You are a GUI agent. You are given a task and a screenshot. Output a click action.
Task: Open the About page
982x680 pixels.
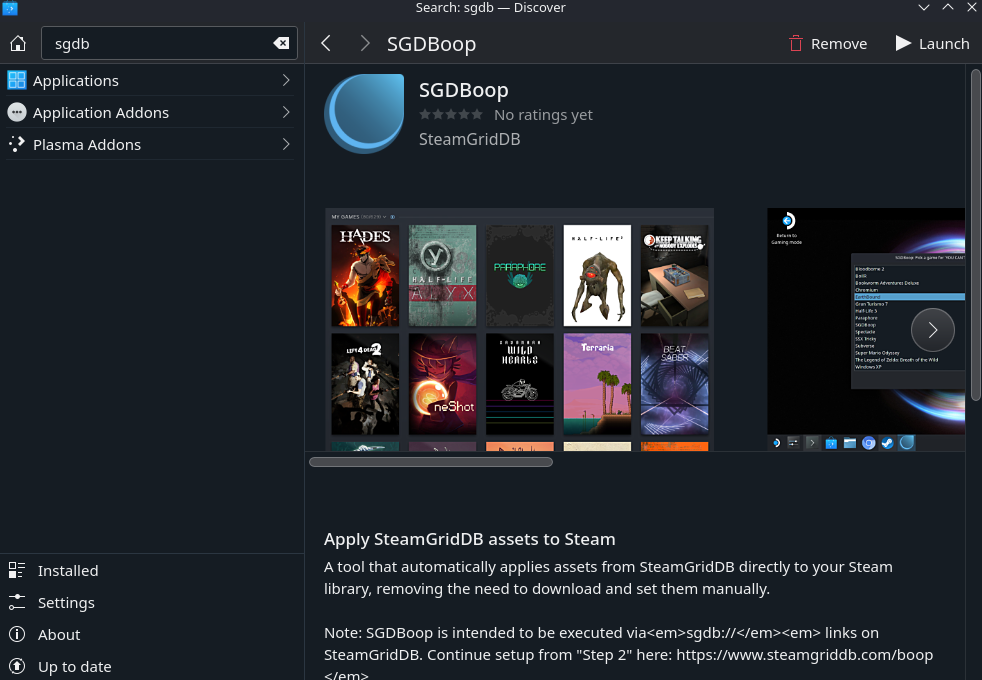click(x=58, y=634)
